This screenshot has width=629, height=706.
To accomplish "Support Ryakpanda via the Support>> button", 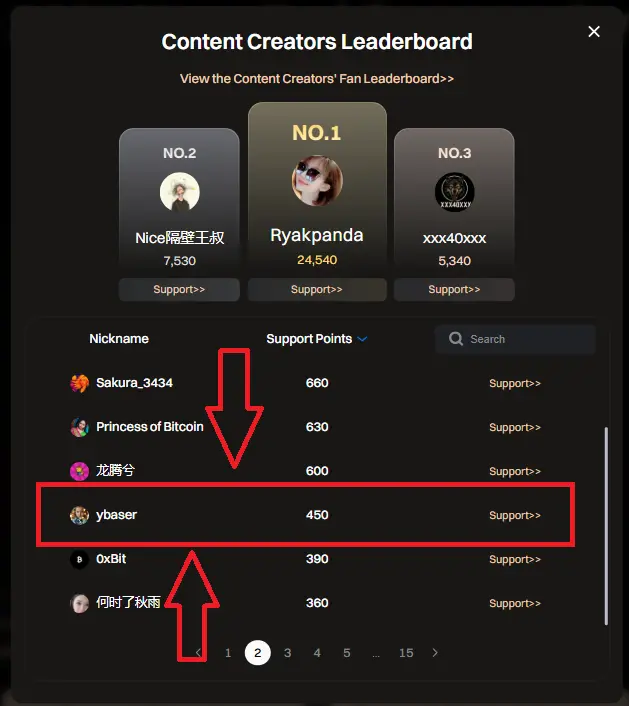I will (317, 290).
